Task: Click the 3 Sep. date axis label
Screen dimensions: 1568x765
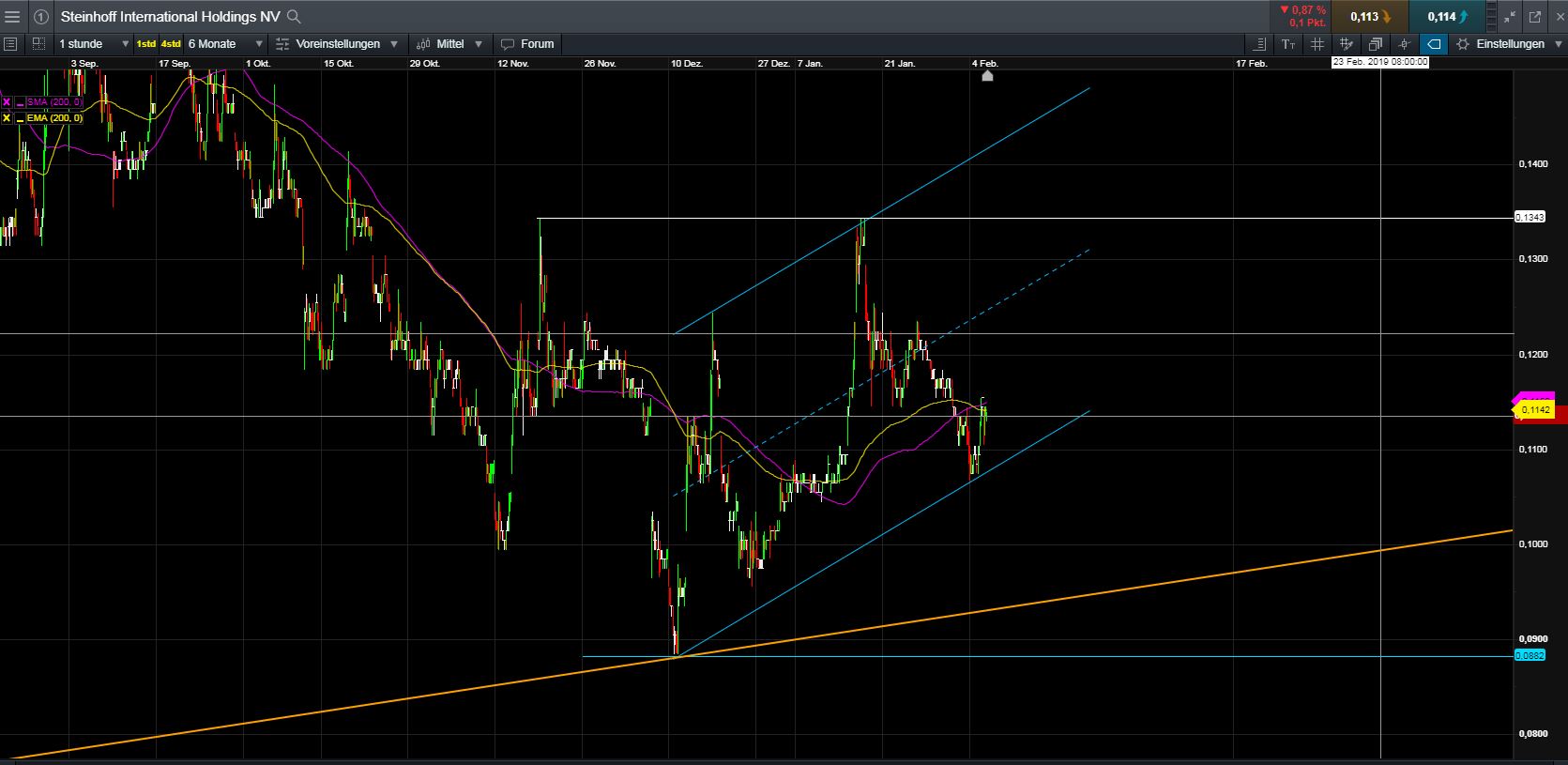Action: pos(85,64)
